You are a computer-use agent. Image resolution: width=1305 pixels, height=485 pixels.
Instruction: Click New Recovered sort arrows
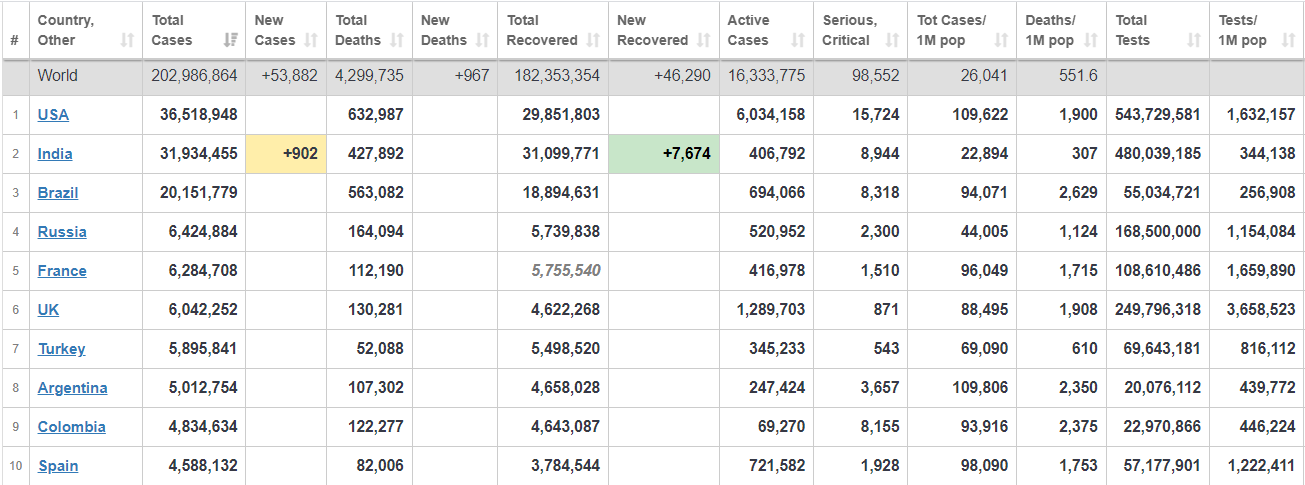pyautogui.click(x=704, y=40)
